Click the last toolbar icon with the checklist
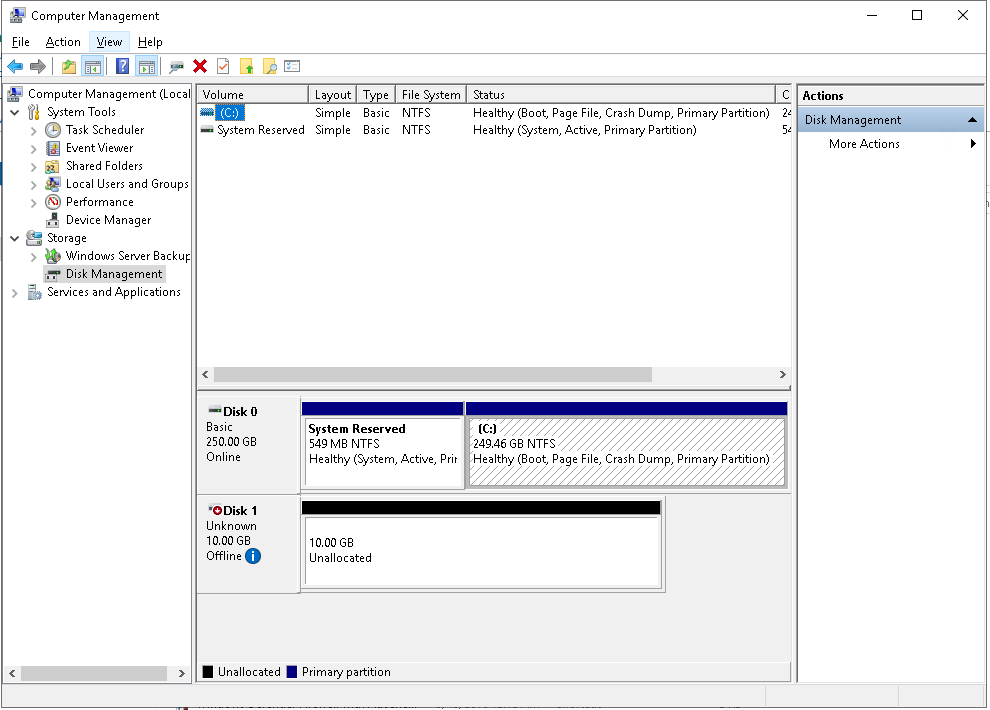This screenshot has width=990, height=710. pos(292,67)
